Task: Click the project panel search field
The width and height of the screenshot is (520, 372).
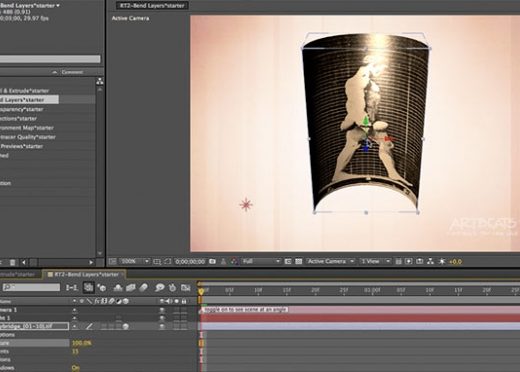Action: (50, 59)
